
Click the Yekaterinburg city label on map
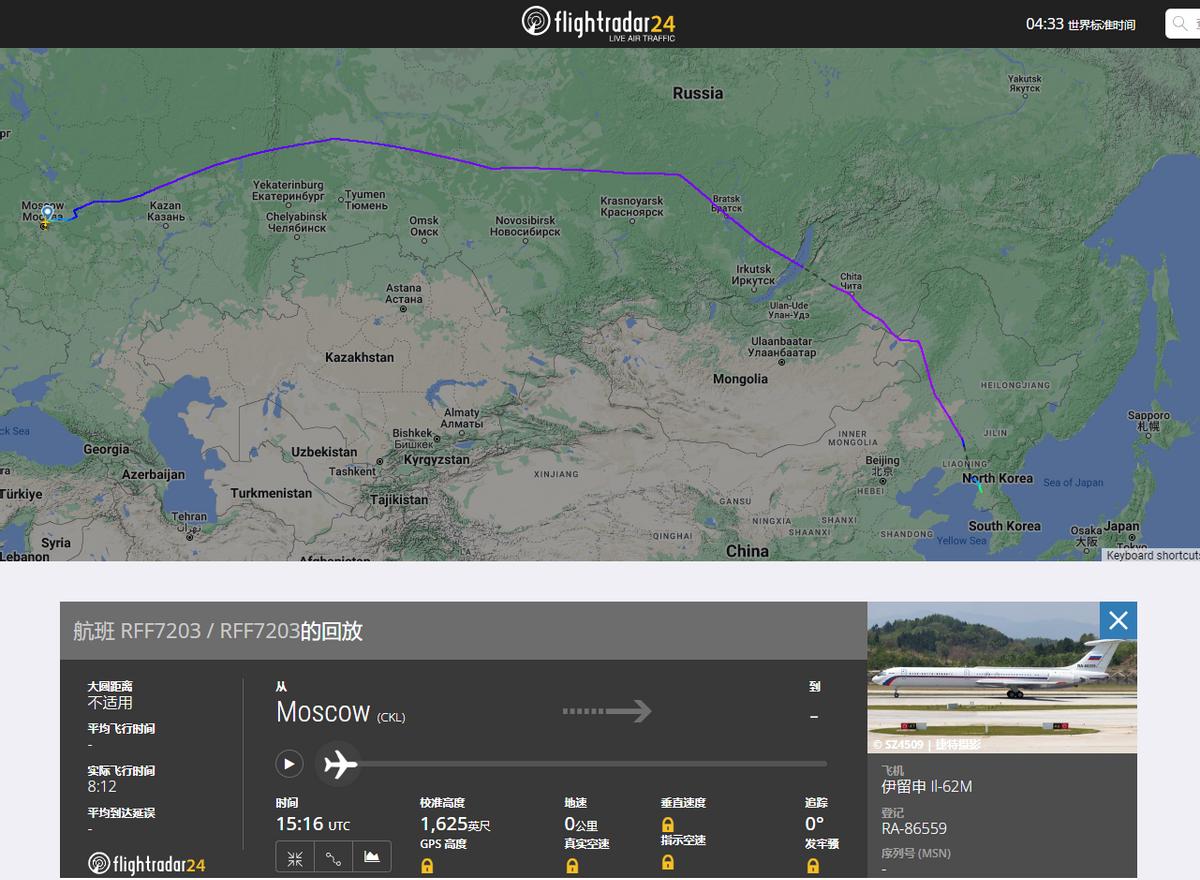pos(288,191)
